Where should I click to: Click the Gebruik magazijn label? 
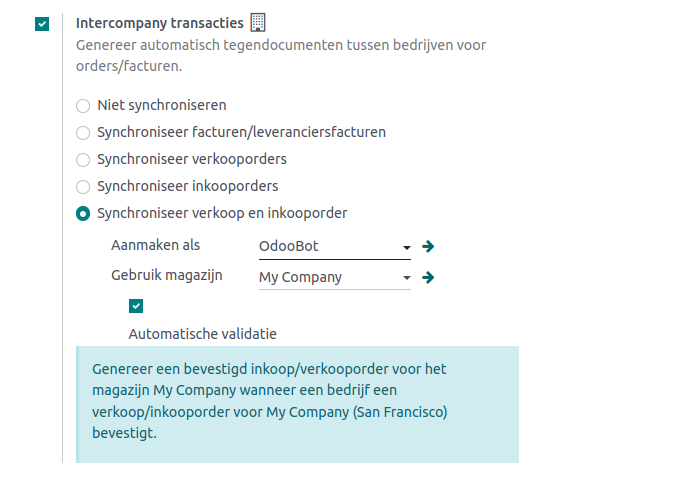(x=166, y=275)
